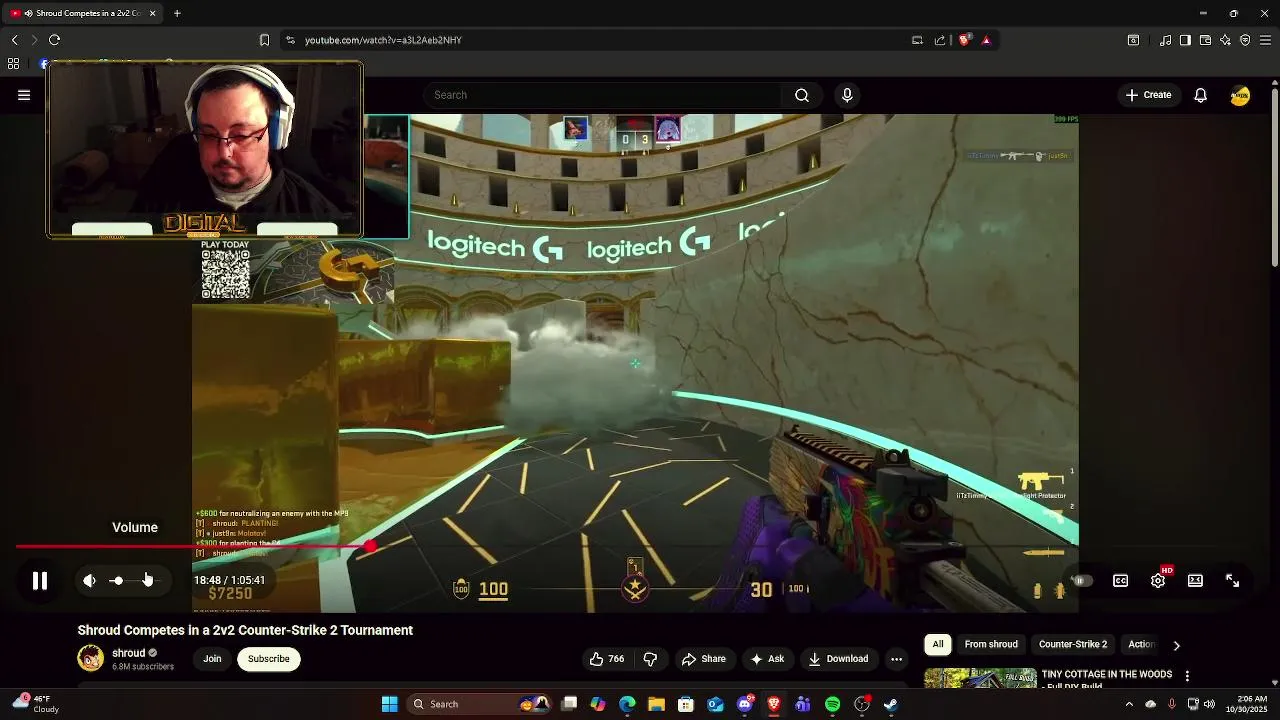Dislike the video
The width and height of the screenshot is (1280, 720).
point(651,659)
